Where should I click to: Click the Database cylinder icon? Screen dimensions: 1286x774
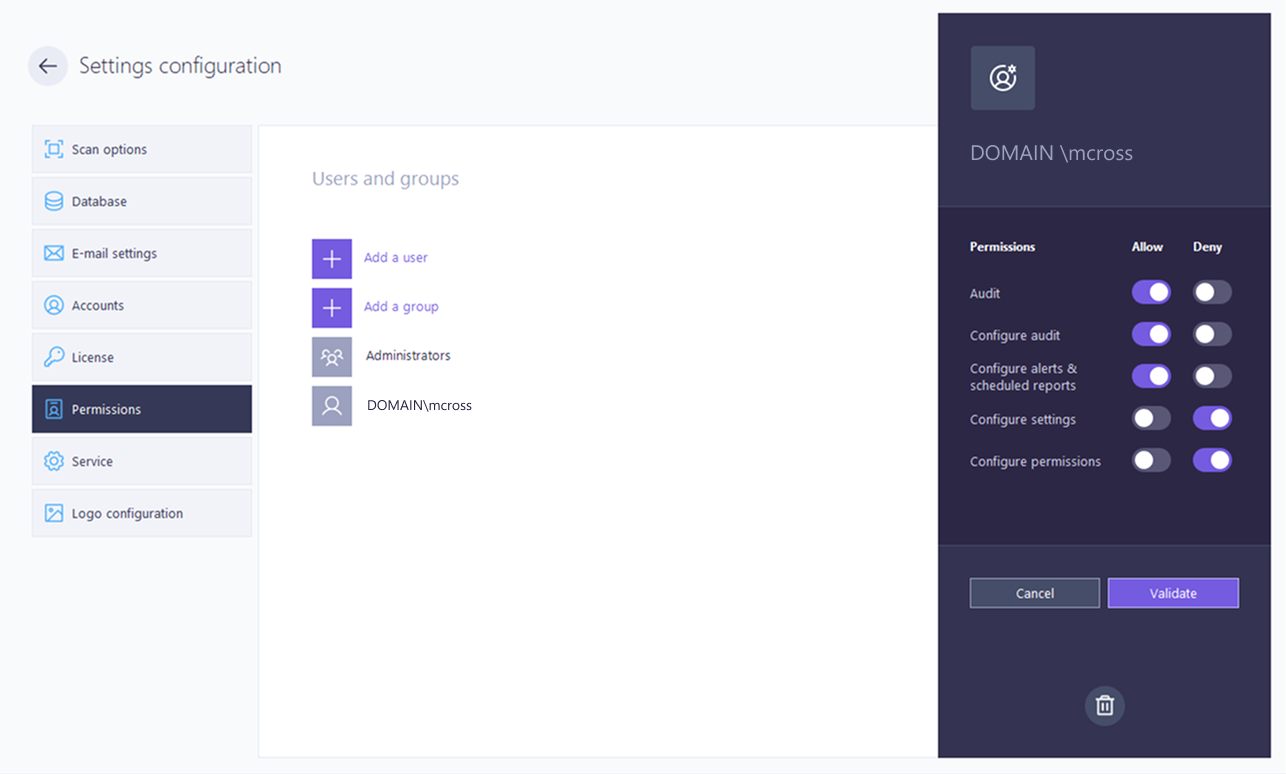54,201
